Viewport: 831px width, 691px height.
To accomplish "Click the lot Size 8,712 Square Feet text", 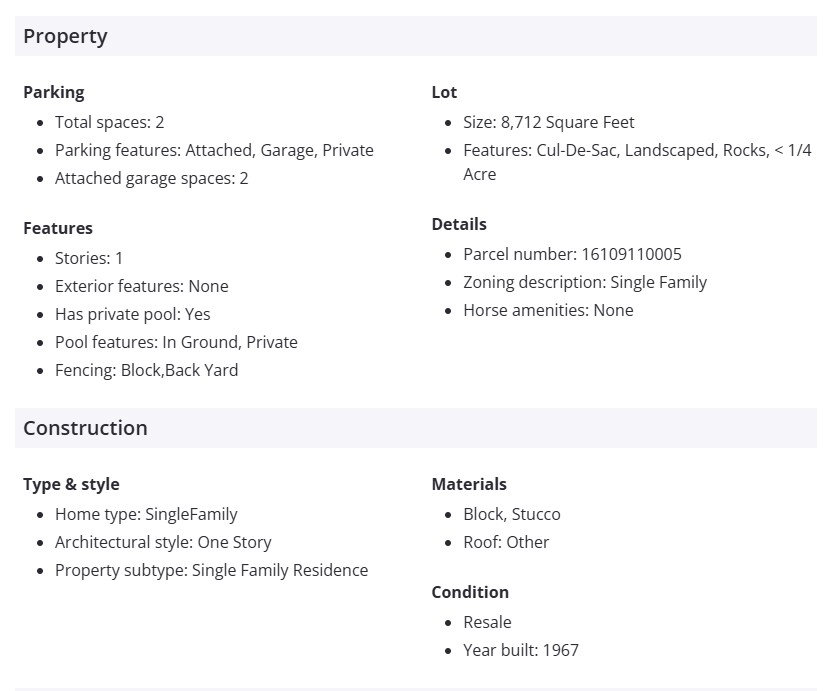I will (548, 122).
